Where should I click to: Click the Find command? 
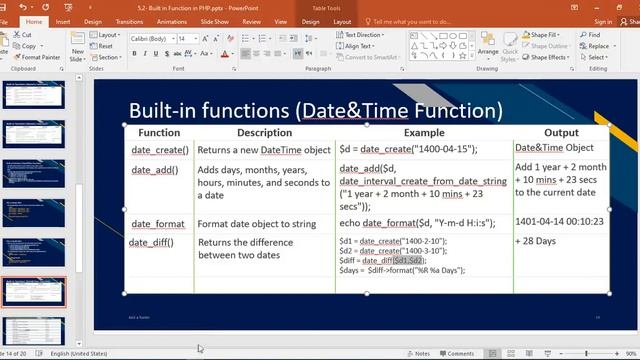[x=590, y=35]
